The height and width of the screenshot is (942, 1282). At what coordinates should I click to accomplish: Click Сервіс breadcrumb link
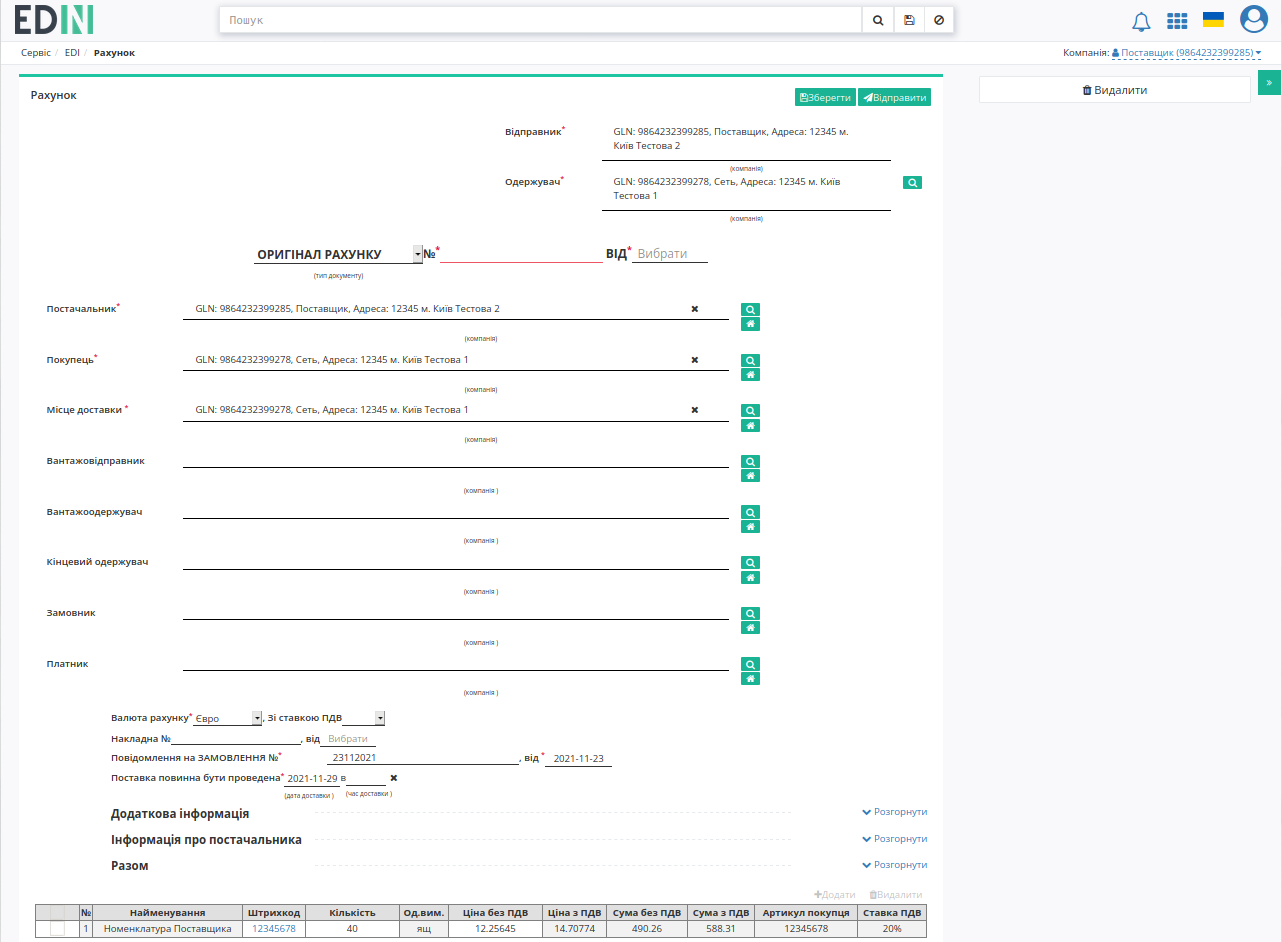[x=36, y=52]
